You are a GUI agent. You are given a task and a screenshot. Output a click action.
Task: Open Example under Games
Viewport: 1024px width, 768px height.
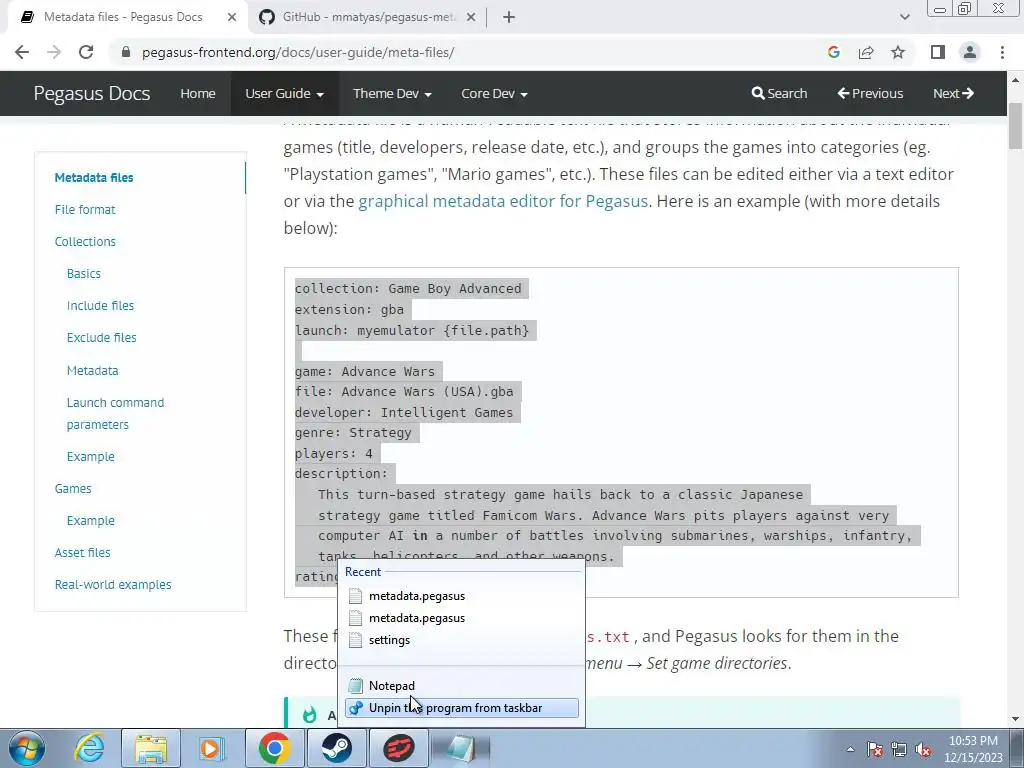point(90,520)
